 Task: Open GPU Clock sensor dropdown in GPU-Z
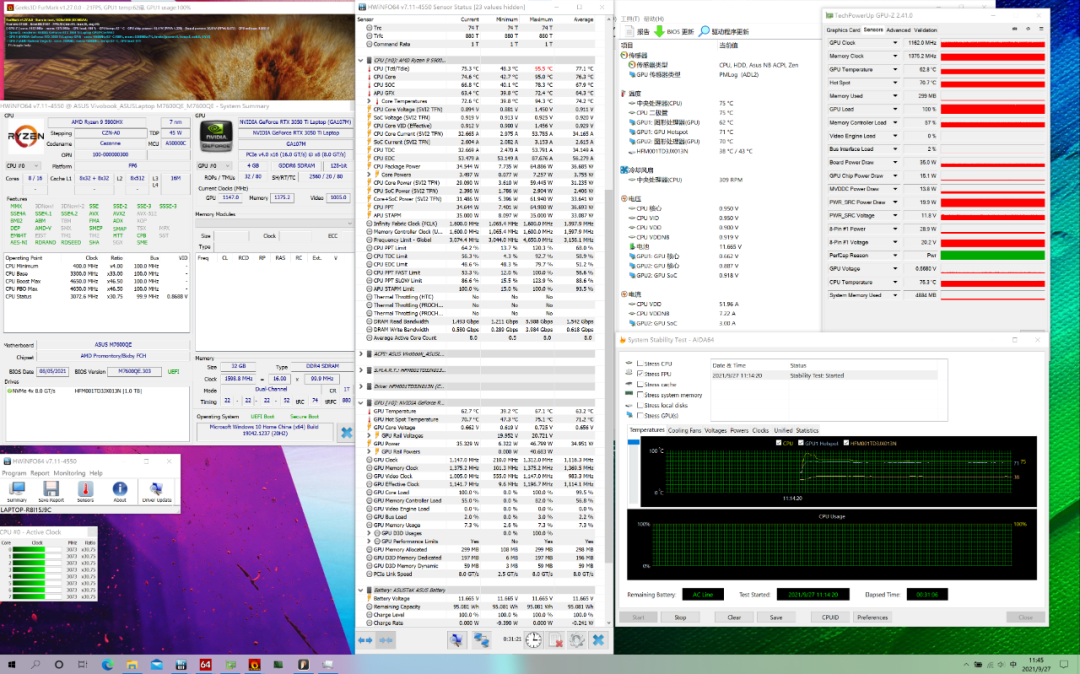(895, 43)
